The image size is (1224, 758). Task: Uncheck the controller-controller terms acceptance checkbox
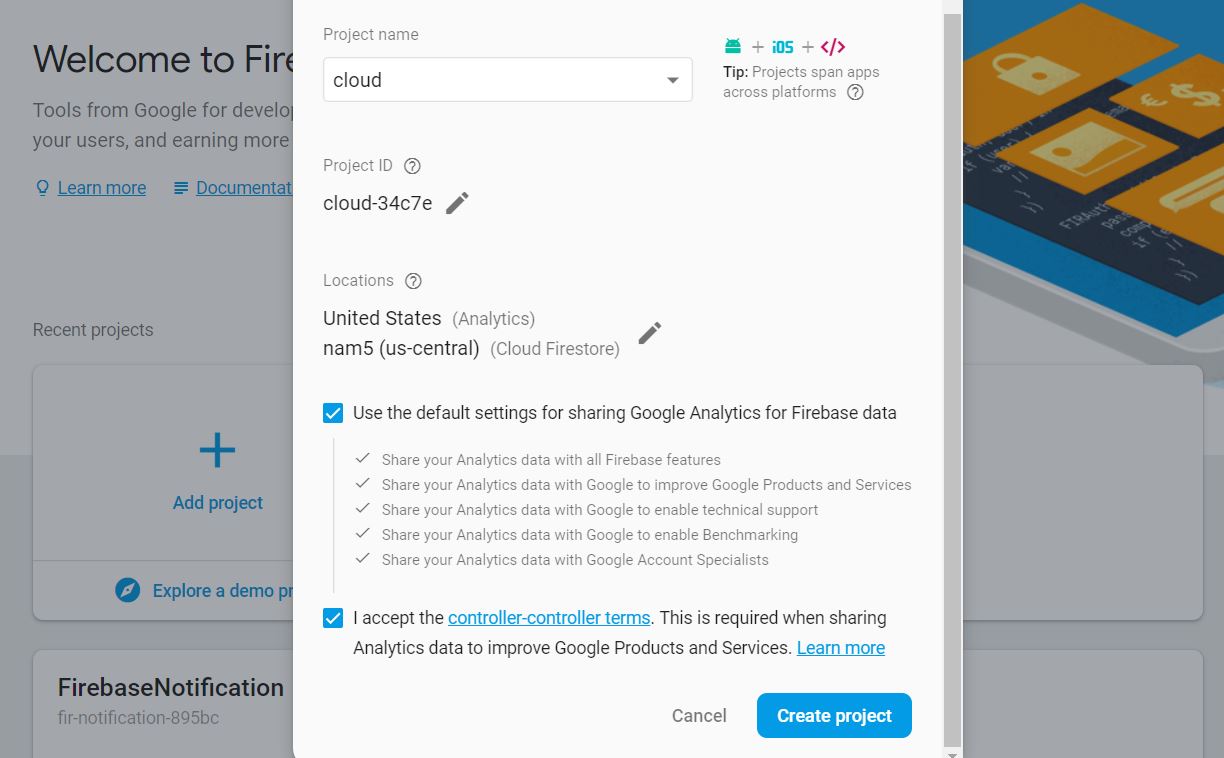point(333,618)
